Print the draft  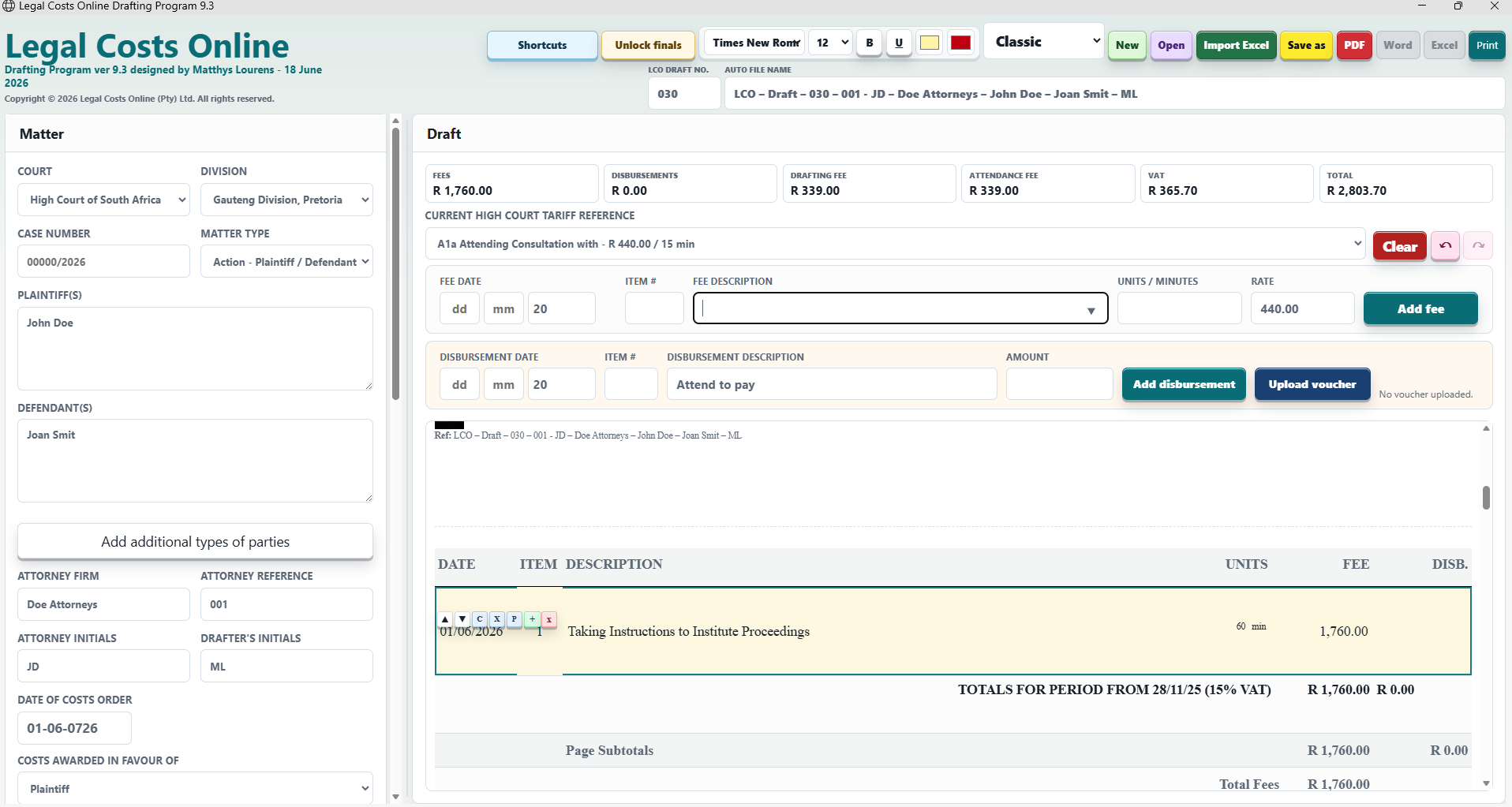pos(1487,45)
